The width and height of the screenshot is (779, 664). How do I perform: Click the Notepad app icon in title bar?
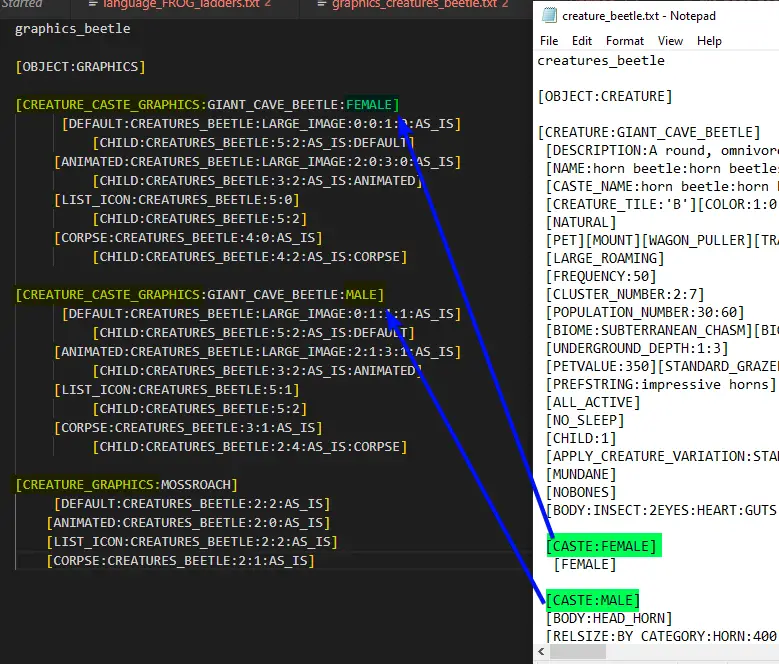549,16
